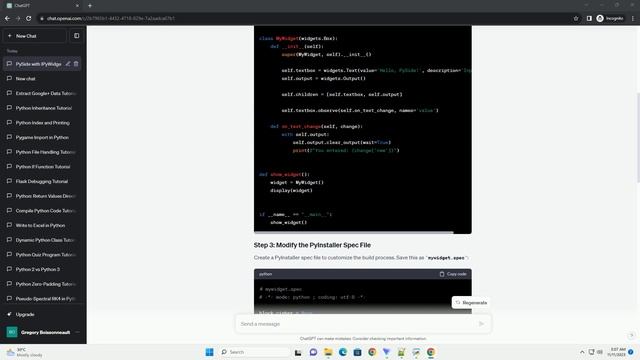Open the 'New chat' conversation in history
The width and height of the screenshot is (640, 360).
click(x=42, y=78)
